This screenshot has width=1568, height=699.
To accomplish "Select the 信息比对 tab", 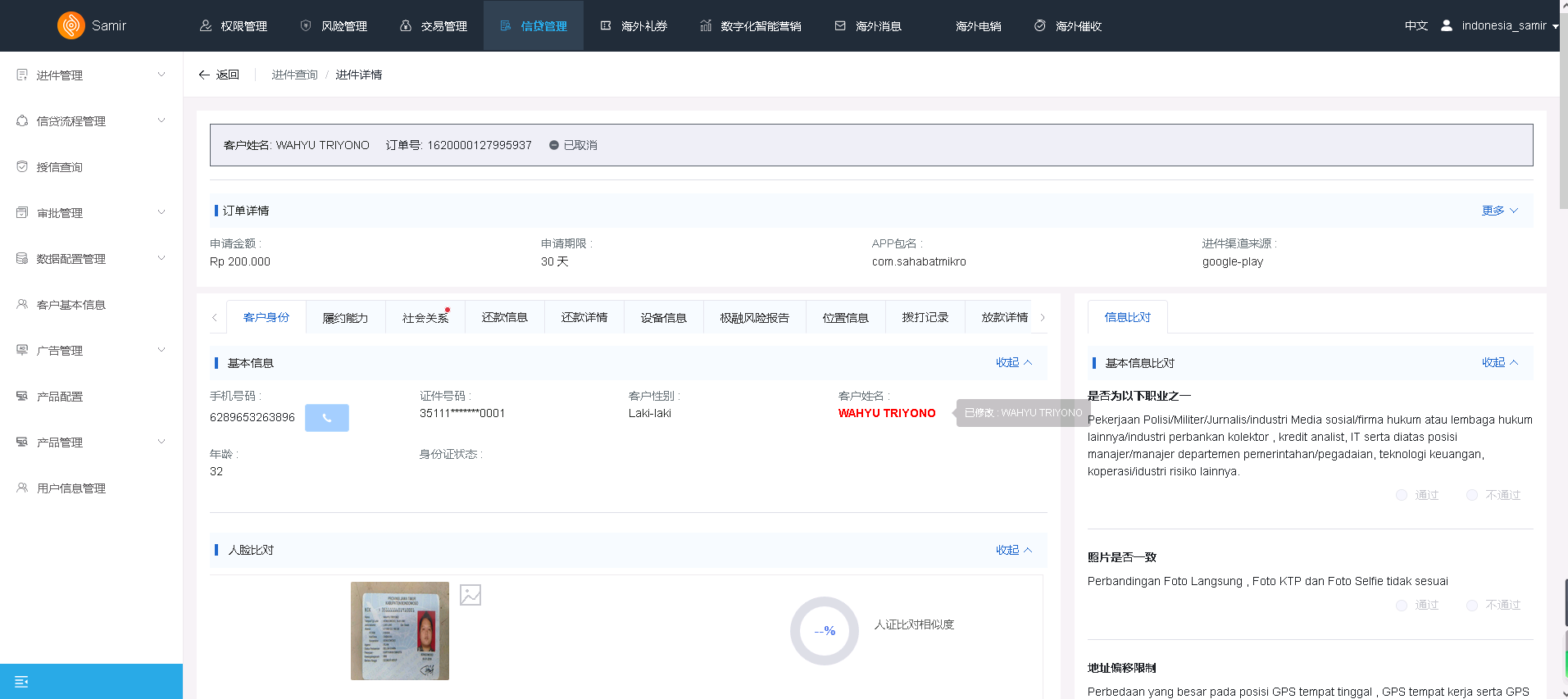I will [x=1128, y=317].
